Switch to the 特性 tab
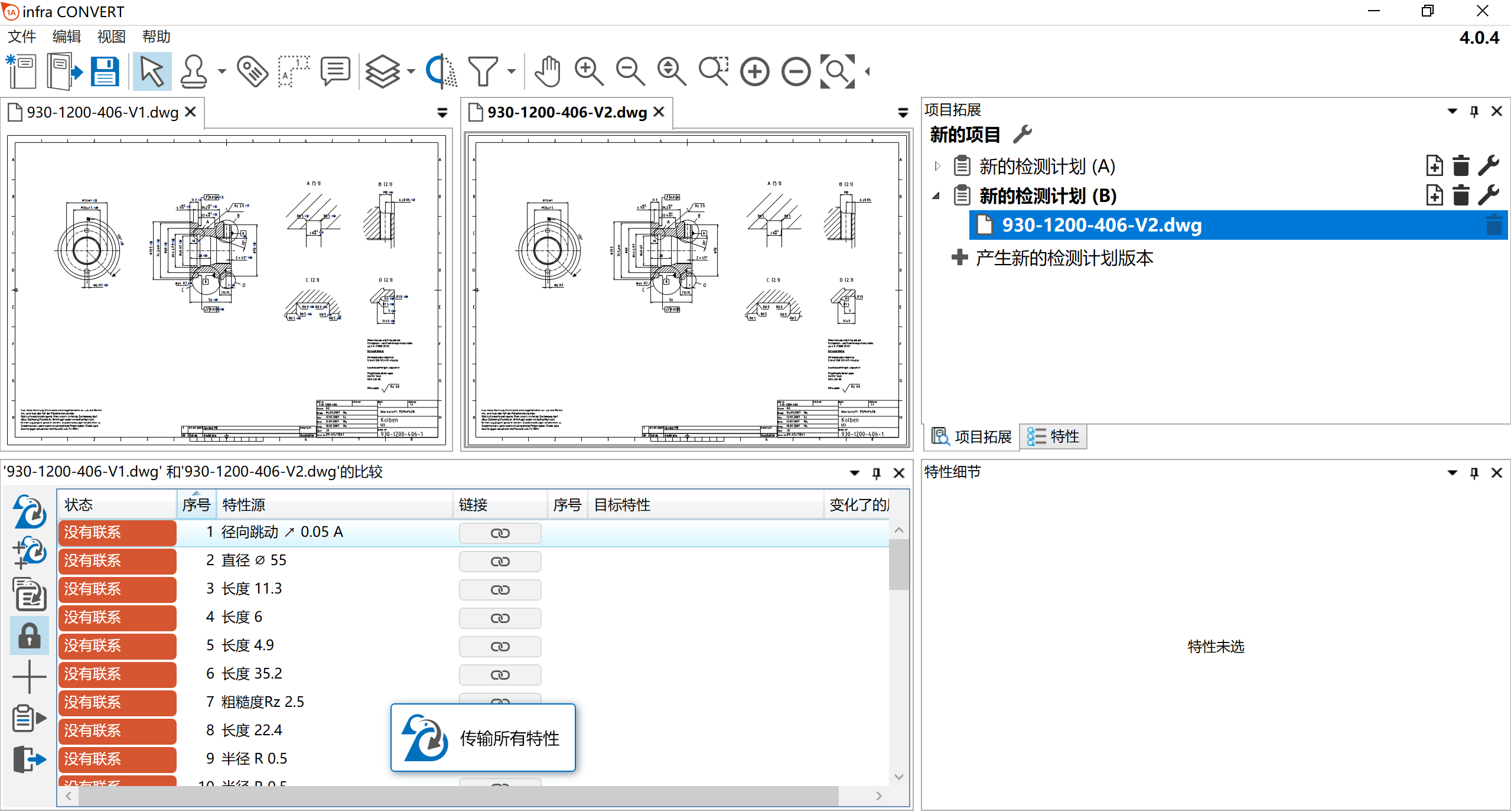 pyautogui.click(x=1053, y=436)
